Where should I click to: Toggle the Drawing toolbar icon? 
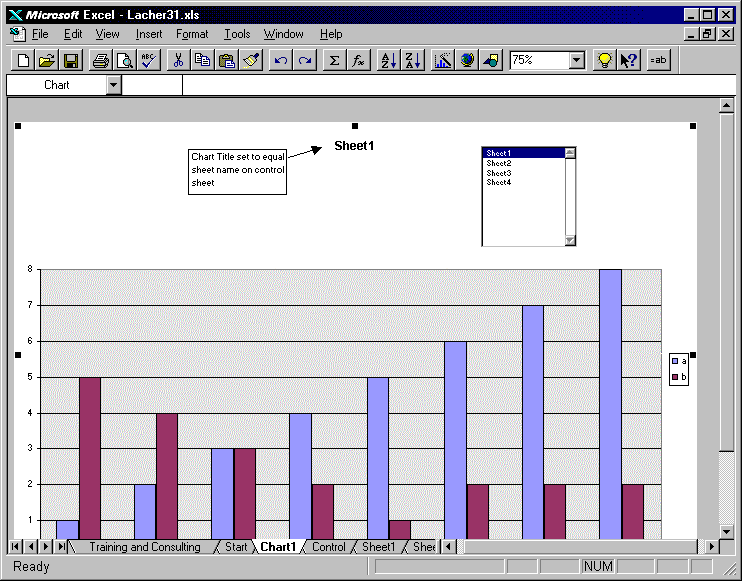(x=491, y=61)
